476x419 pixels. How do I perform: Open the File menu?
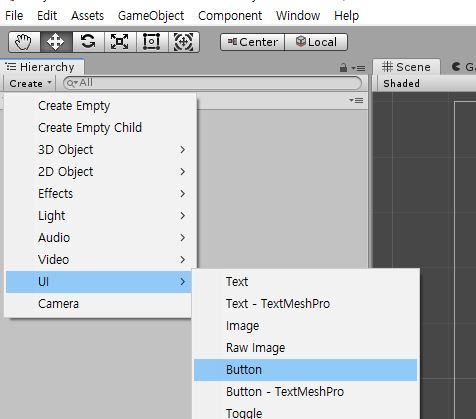(x=14, y=16)
